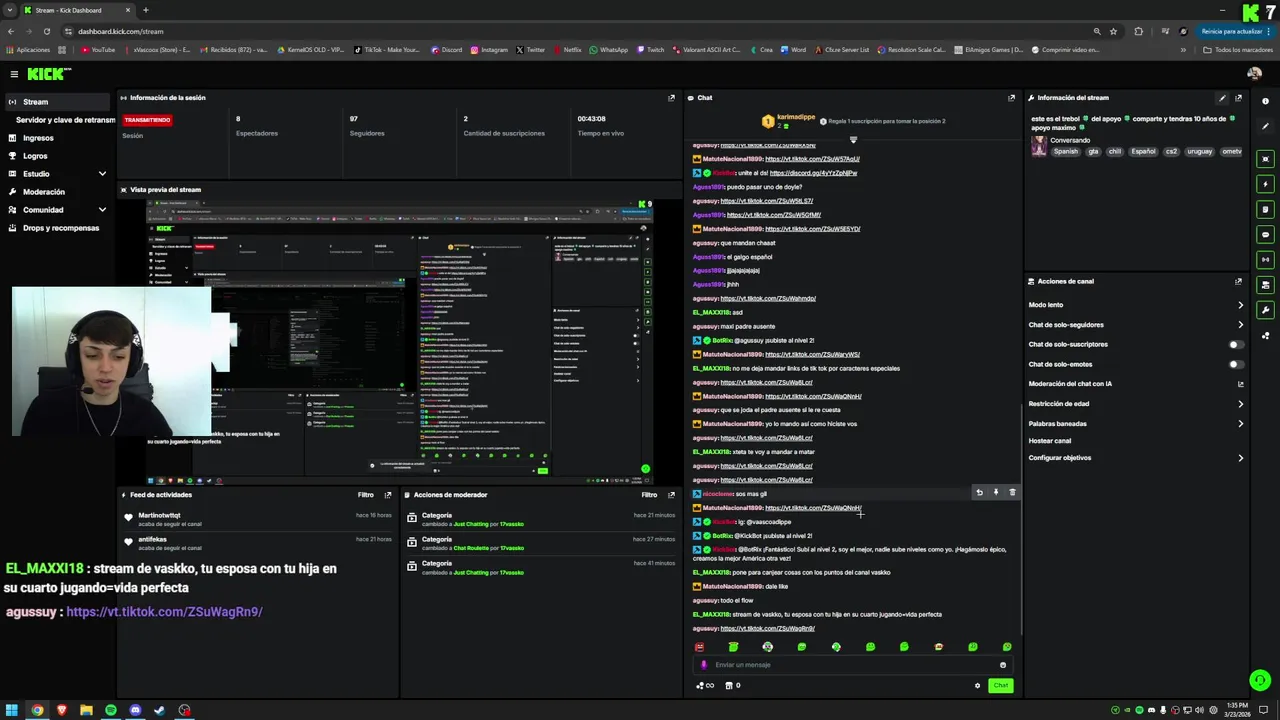The image size is (1280, 720).
Task: Delete nicocleme's chat message with trash icon
Action: coord(1012,492)
